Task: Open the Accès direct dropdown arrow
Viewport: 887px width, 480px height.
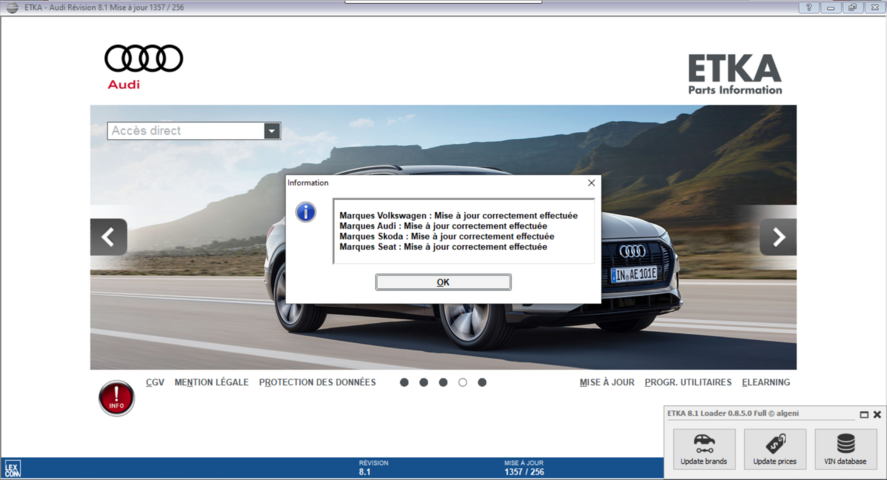Action: point(272,131)
